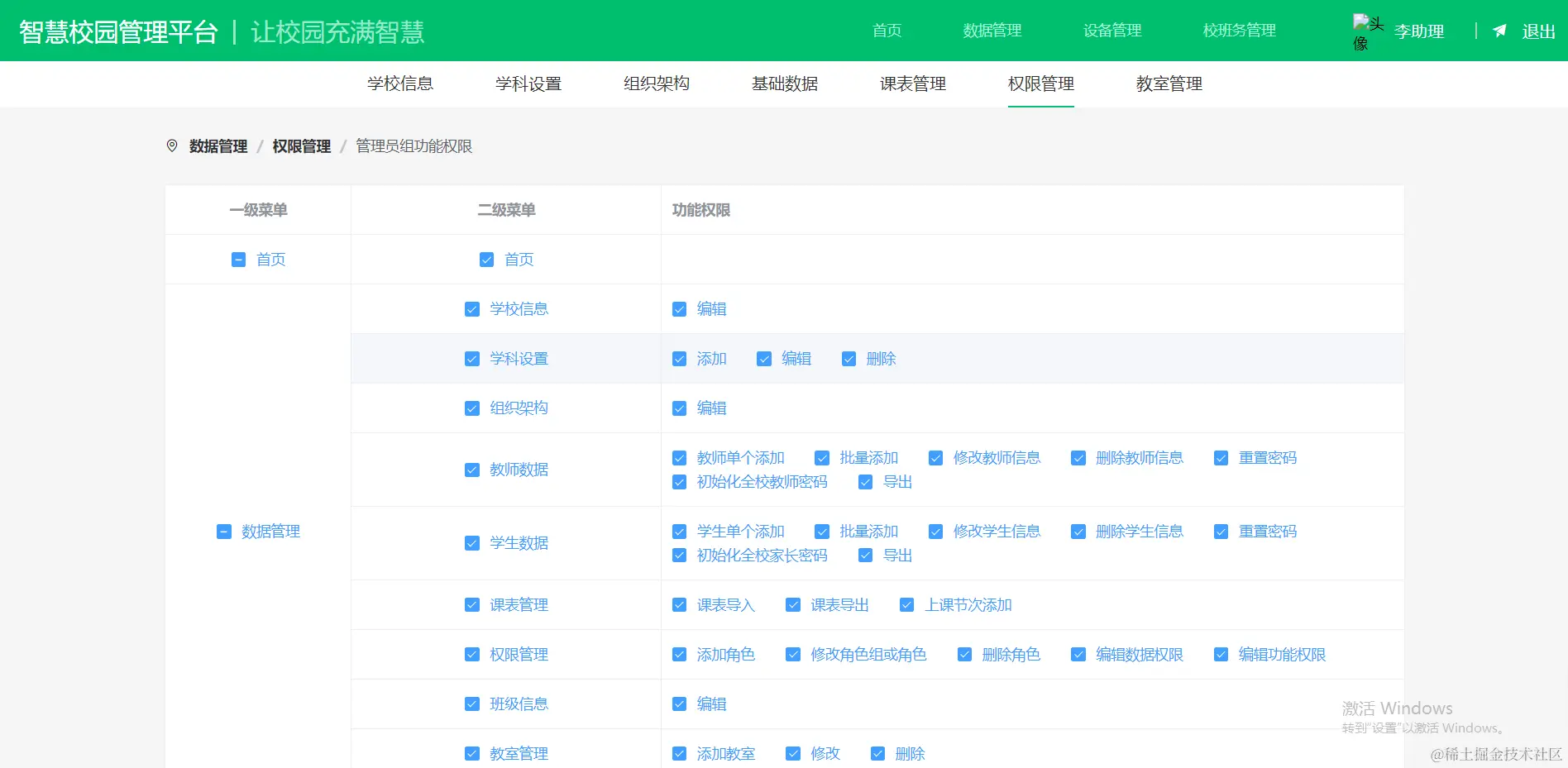The image size is (1568, 768).
Task: Uncheck 学生单个添加 permission checkbox
Action: point(679,532)
